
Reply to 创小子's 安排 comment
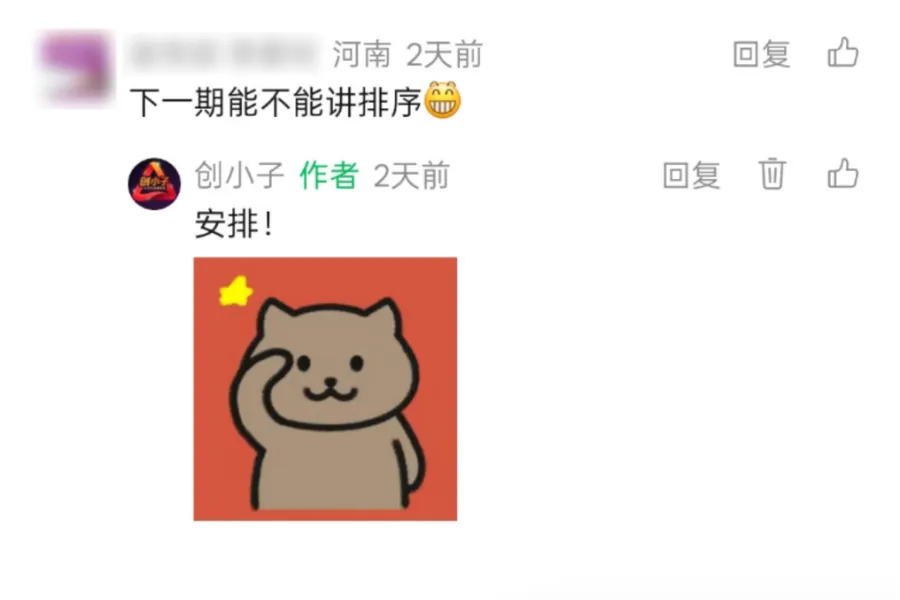(x=691, y=175)
